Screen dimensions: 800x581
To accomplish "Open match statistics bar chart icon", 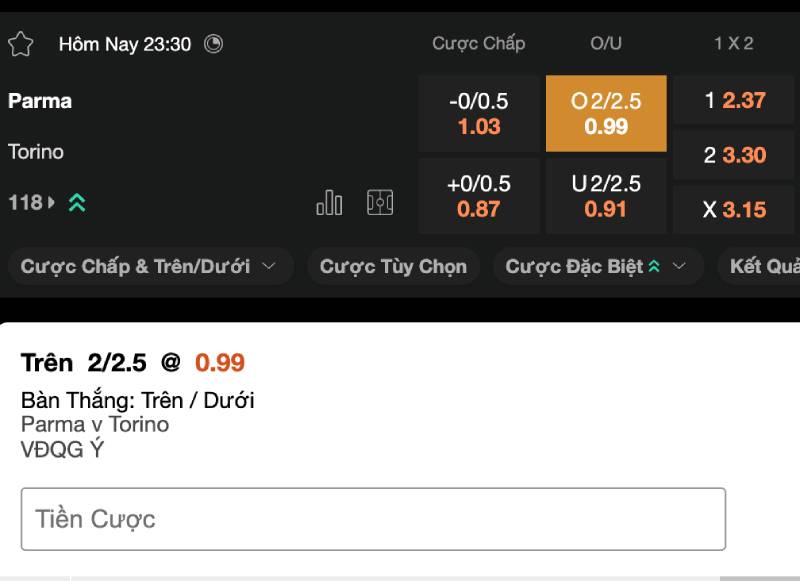I will 329,203.
